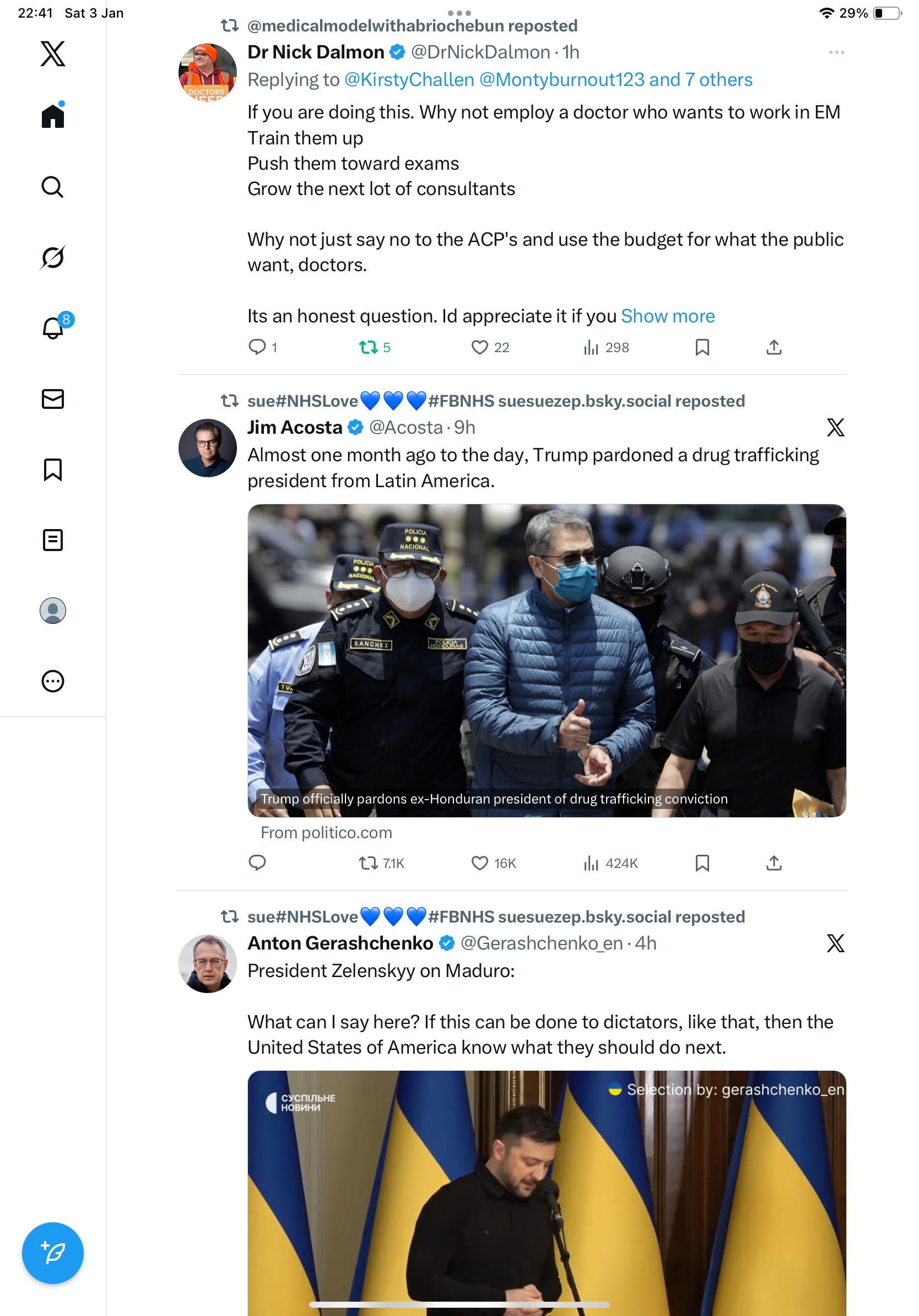Open the Grok icon in sidebar
This screenshot has width=919, height=1316.
tap(53, 257)
